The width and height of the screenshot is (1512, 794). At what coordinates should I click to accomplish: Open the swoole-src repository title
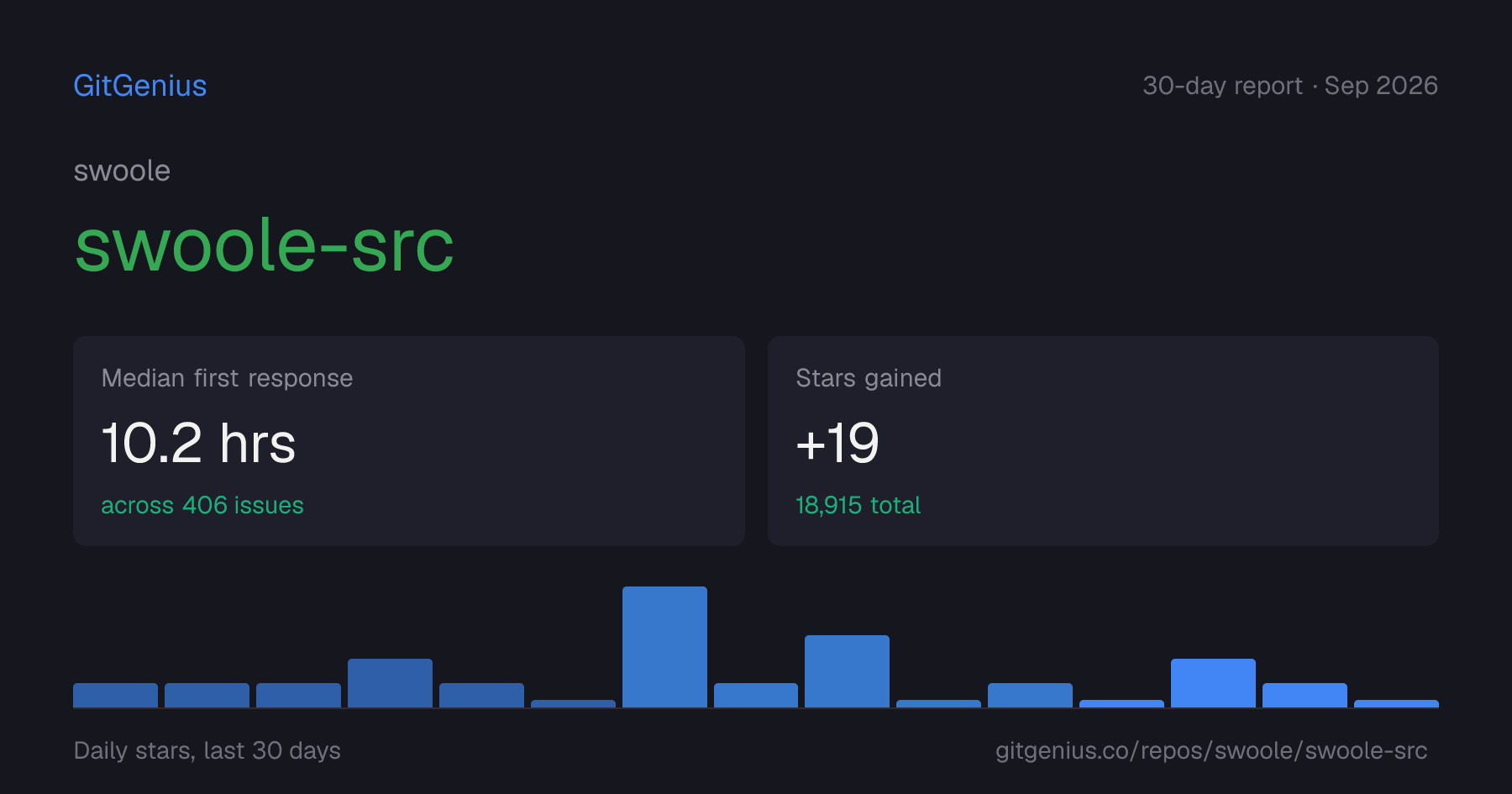point(264,245)
